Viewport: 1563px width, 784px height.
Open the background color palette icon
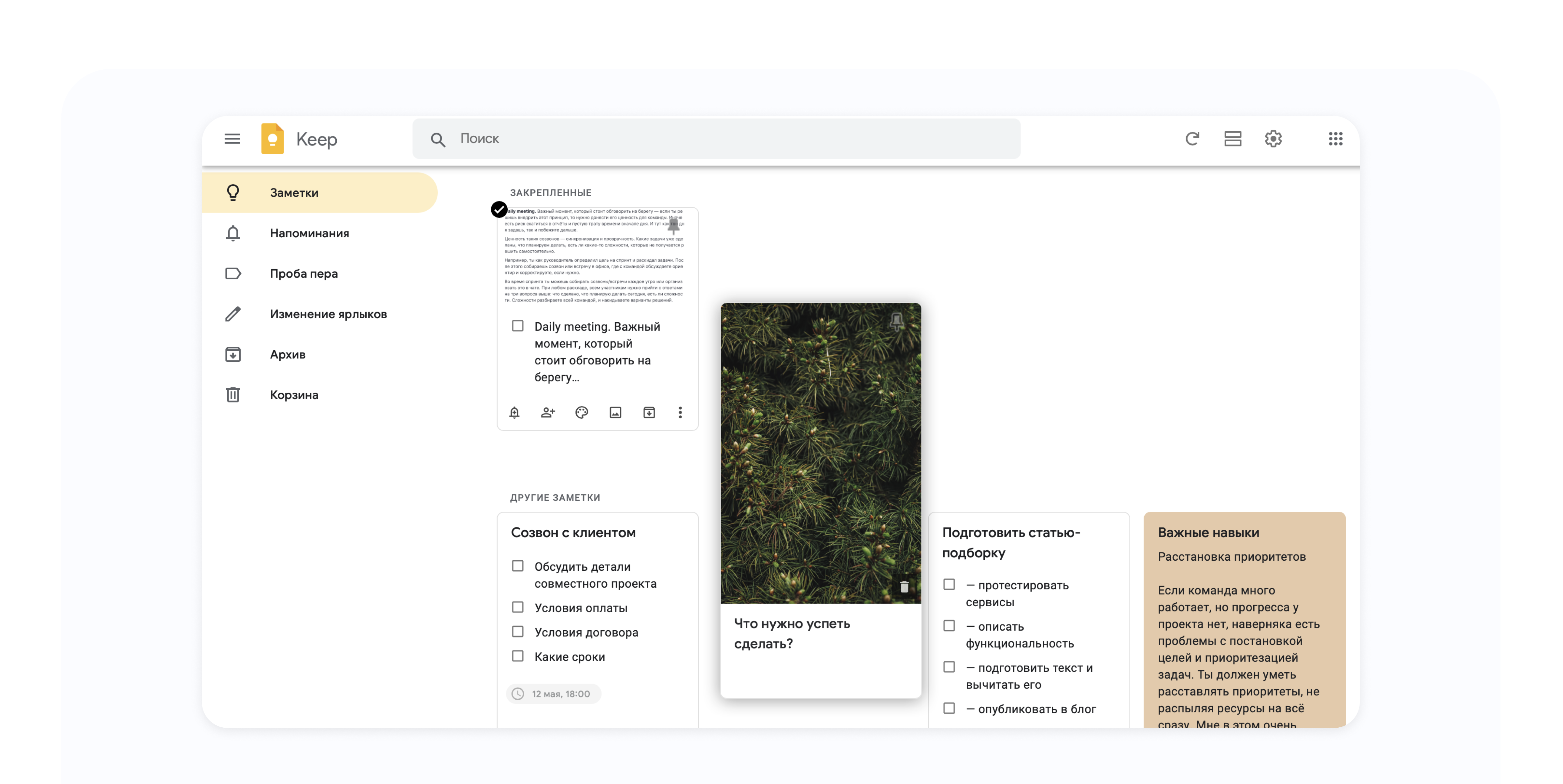click(x=581, y=413)
